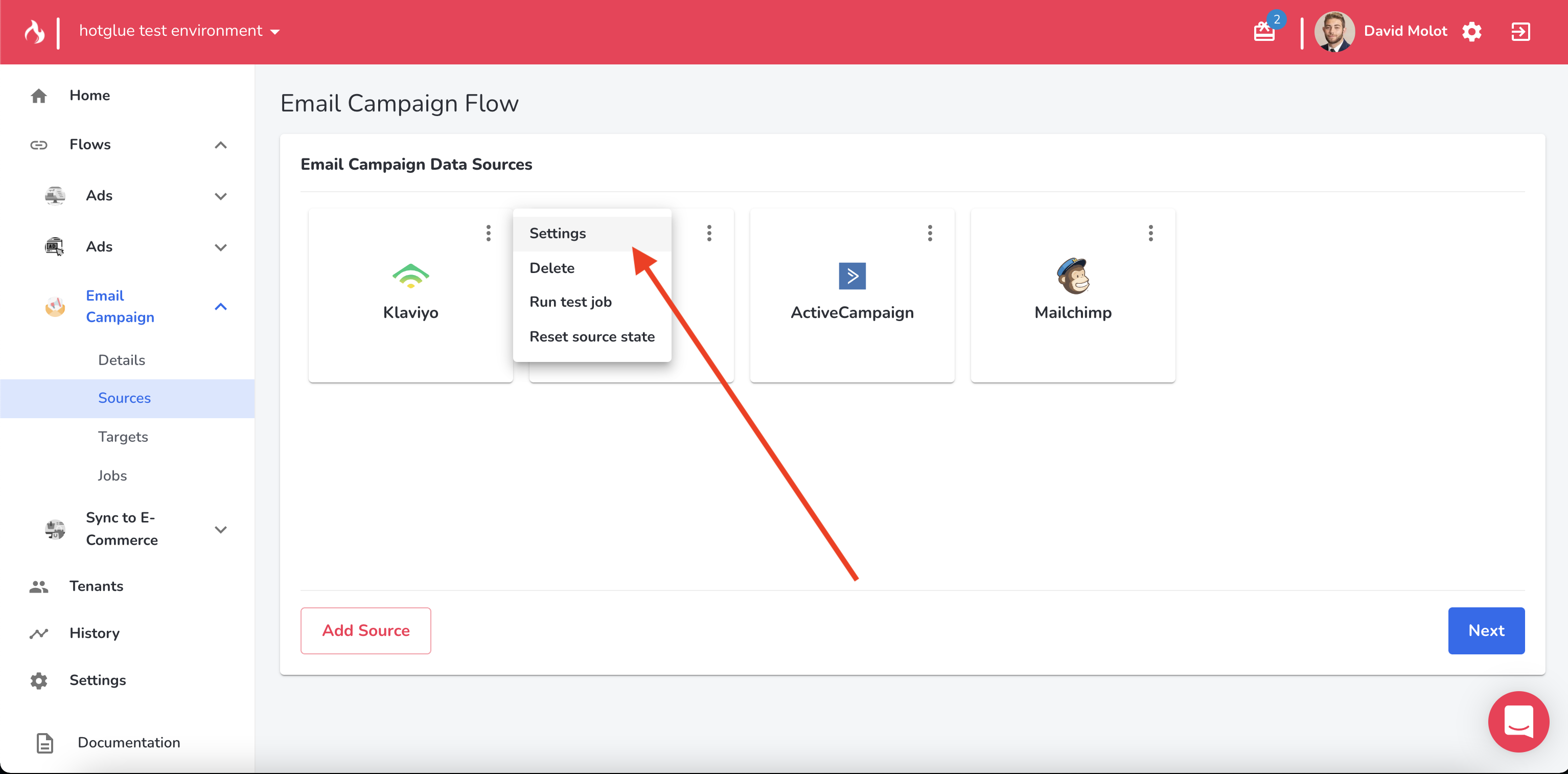Open Mailchimp card three-dot menu
This screenshot has height=774, width=1568.
pos(1150,233)
